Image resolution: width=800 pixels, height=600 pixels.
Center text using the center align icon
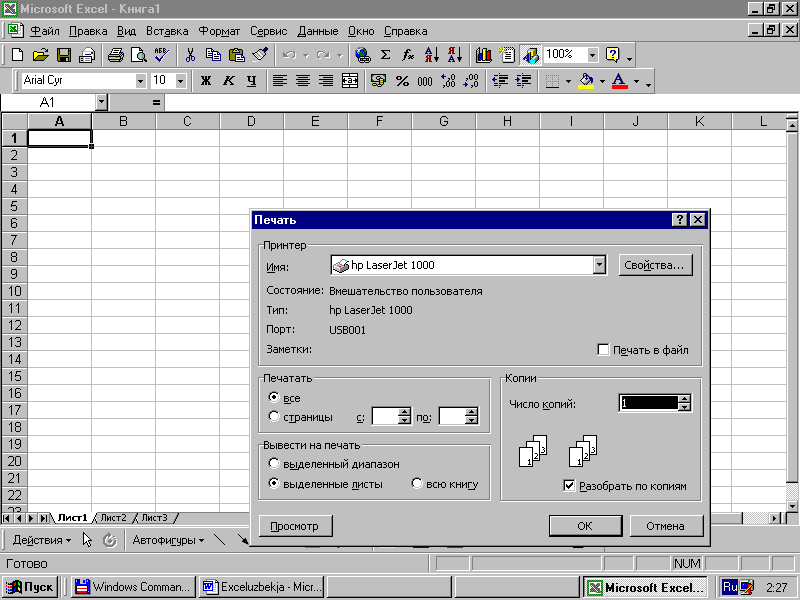pos(303,81)
